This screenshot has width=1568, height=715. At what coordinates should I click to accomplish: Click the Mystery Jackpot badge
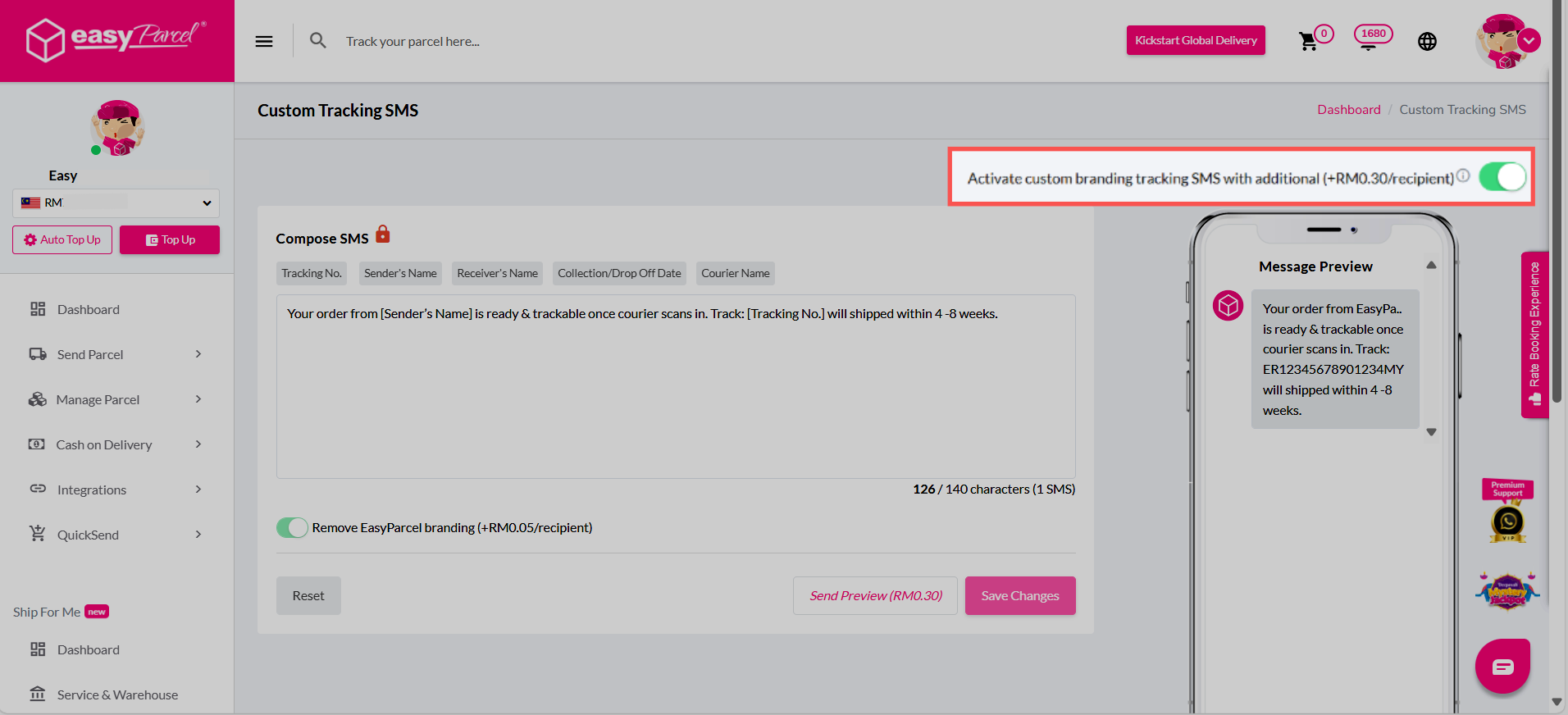pyautogui.click(x=1507, y=590)
